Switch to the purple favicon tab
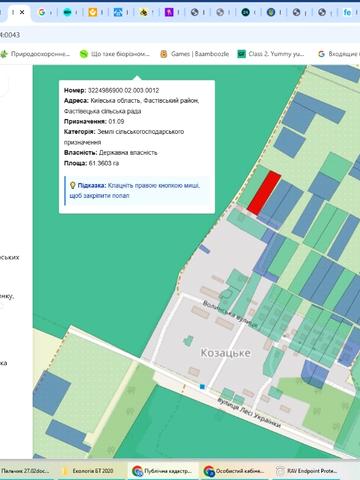360x480 pixels. point(169,12)
